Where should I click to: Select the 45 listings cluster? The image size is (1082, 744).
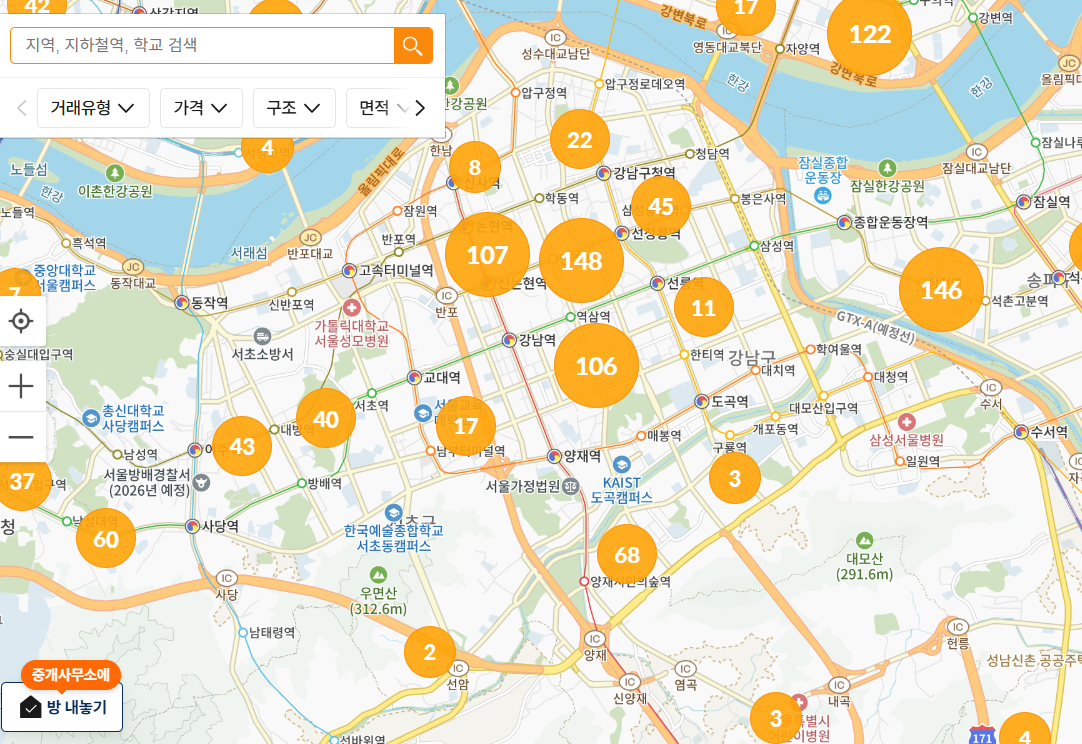click(x=660, y=206)
